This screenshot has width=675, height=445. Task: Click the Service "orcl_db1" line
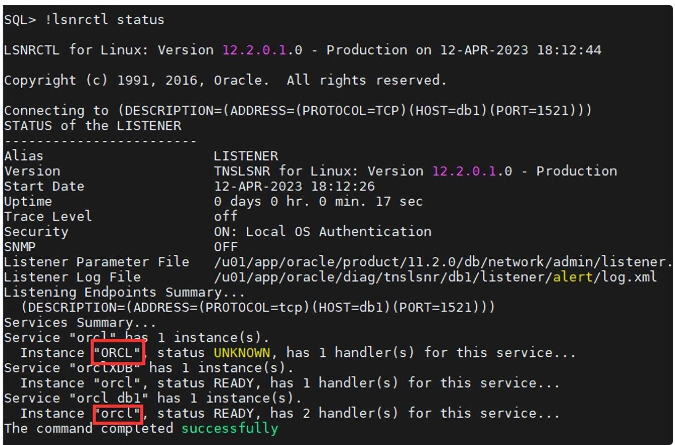153,398
